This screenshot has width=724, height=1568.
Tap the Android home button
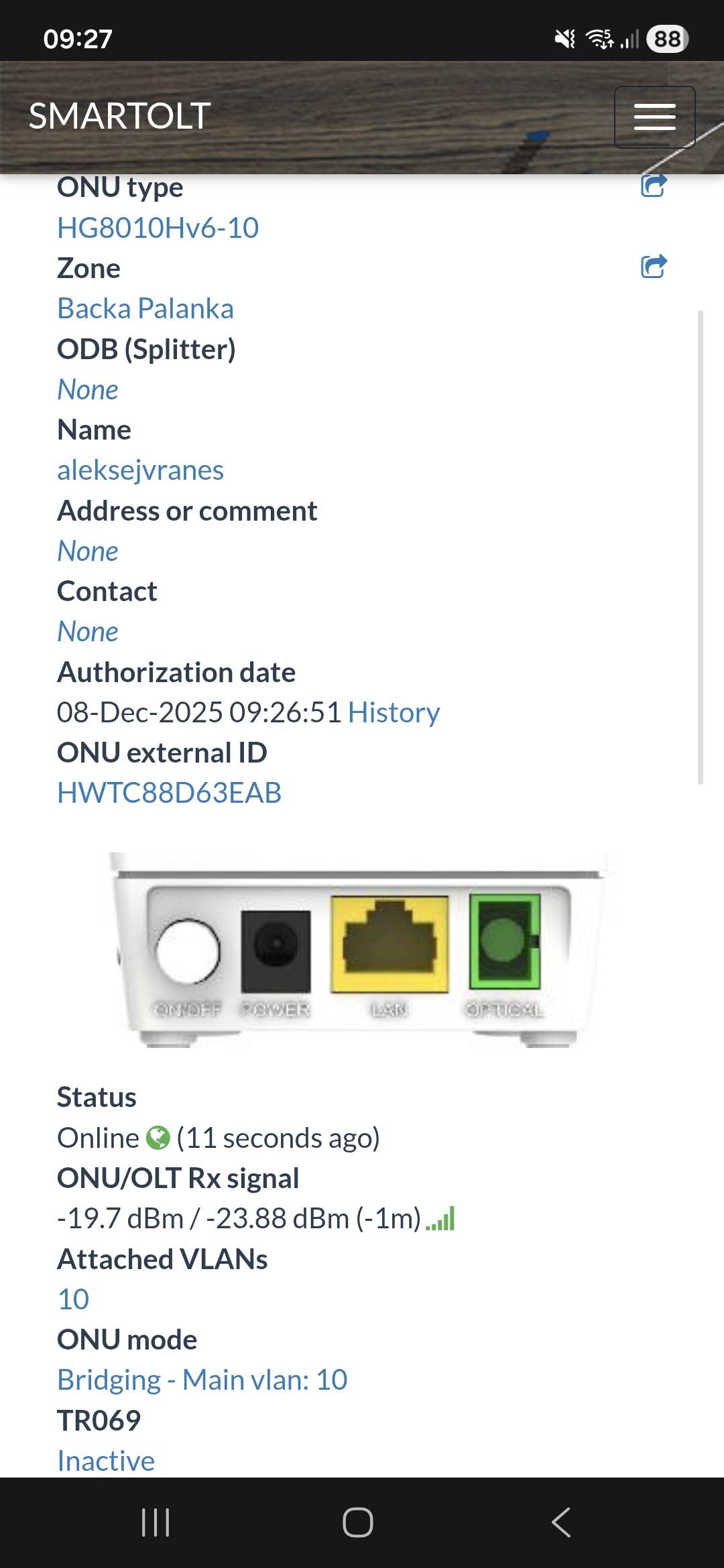click(x=358, y=1522)
